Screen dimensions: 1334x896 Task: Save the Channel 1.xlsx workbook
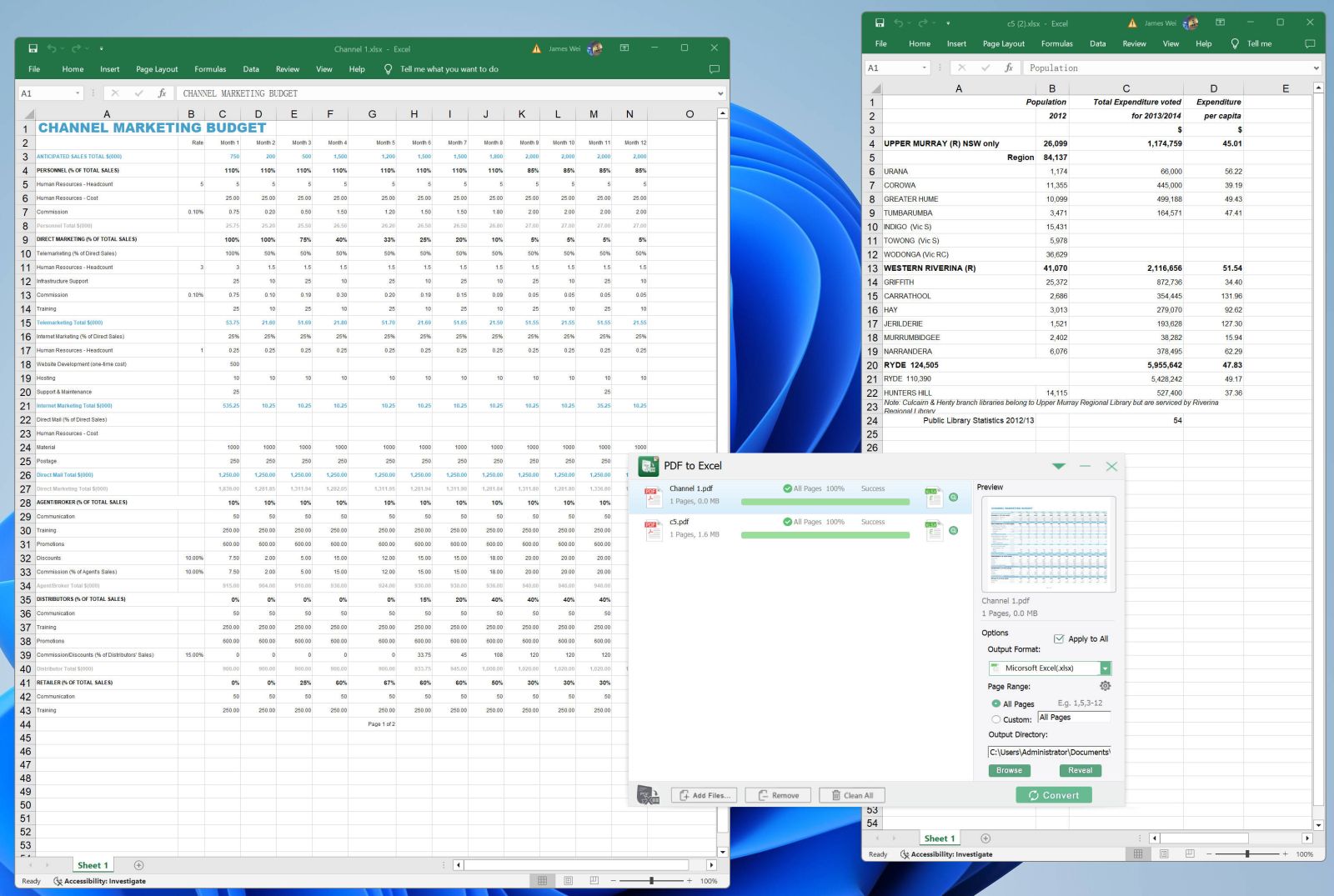33,48
